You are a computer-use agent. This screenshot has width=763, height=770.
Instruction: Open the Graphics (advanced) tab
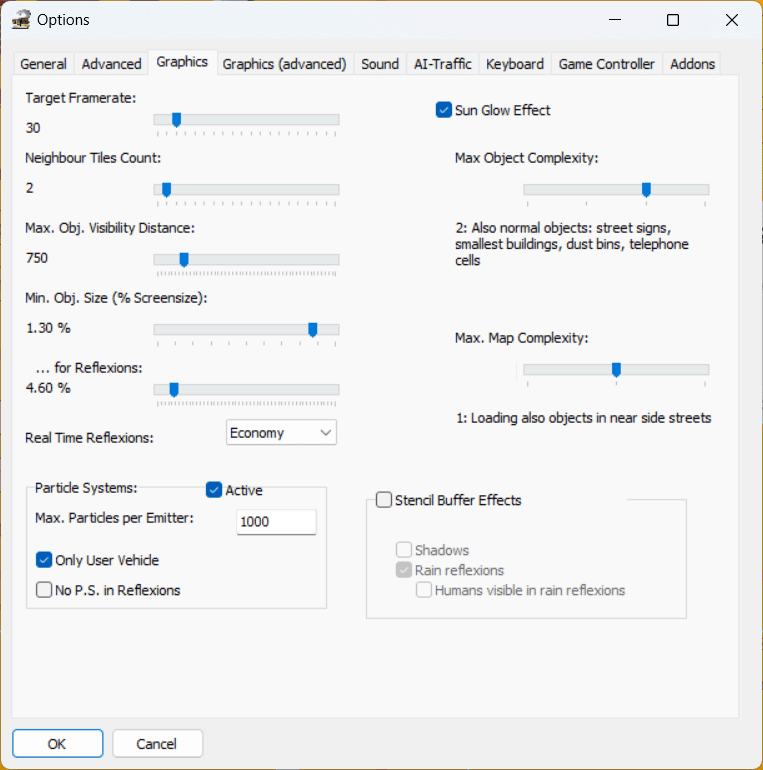tap(284, 64)
